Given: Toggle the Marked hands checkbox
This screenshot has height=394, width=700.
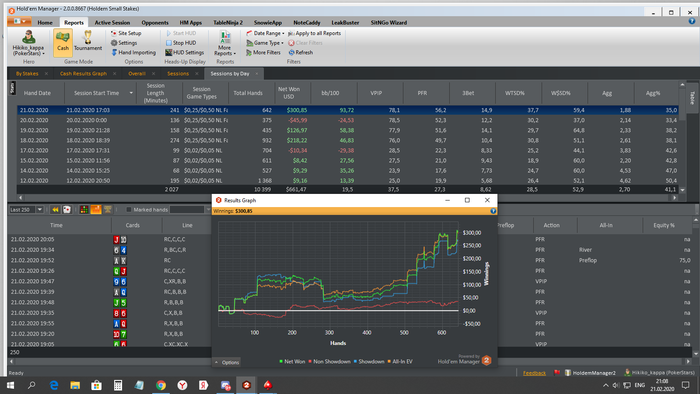Looking at the screenshot, I should [x=129, y=210].
